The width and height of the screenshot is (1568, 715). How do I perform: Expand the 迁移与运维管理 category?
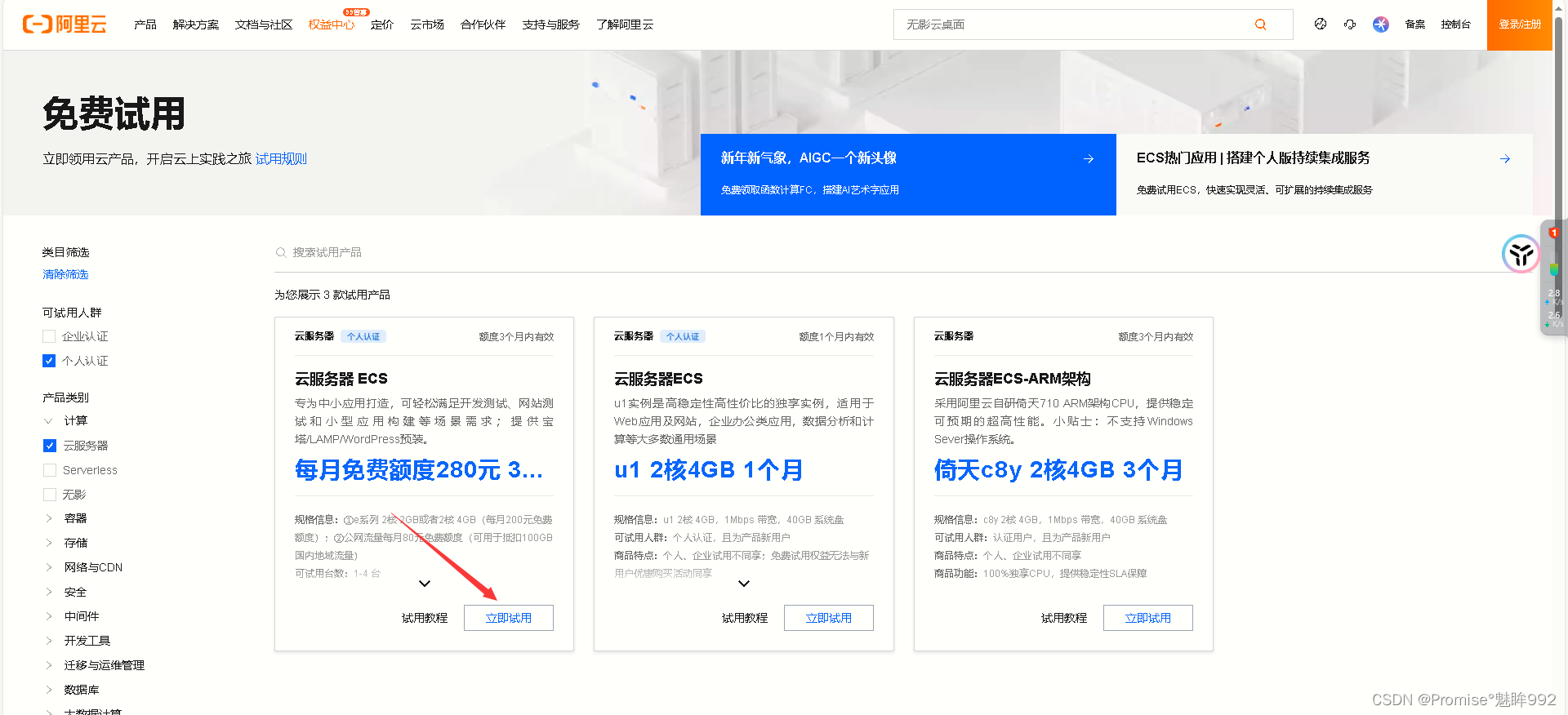48,665
